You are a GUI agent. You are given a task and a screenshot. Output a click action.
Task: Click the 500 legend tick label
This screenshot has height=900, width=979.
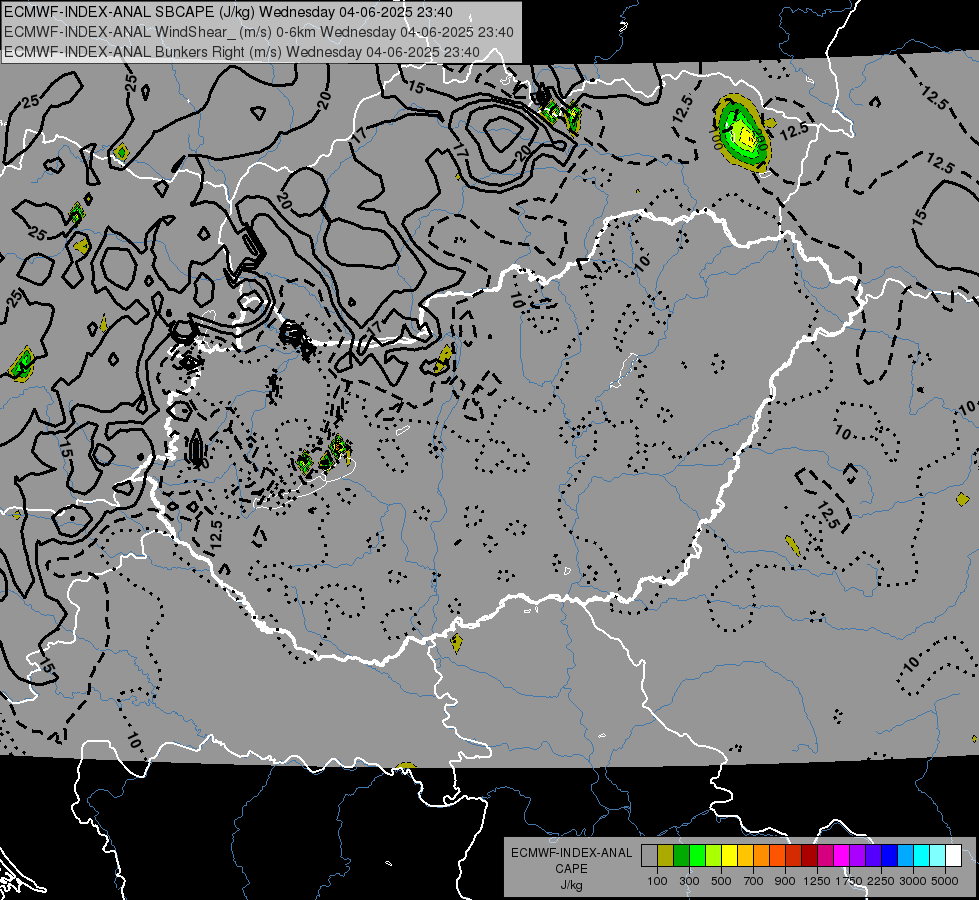(x=721, y=881)
